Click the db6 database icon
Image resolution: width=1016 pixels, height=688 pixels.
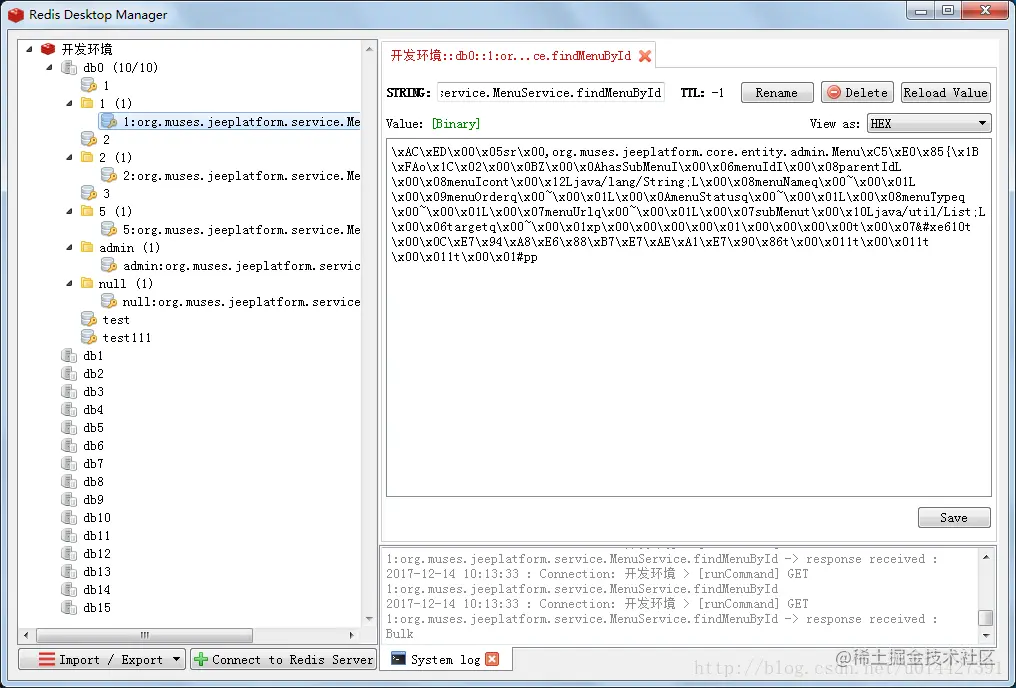point(69,445)
